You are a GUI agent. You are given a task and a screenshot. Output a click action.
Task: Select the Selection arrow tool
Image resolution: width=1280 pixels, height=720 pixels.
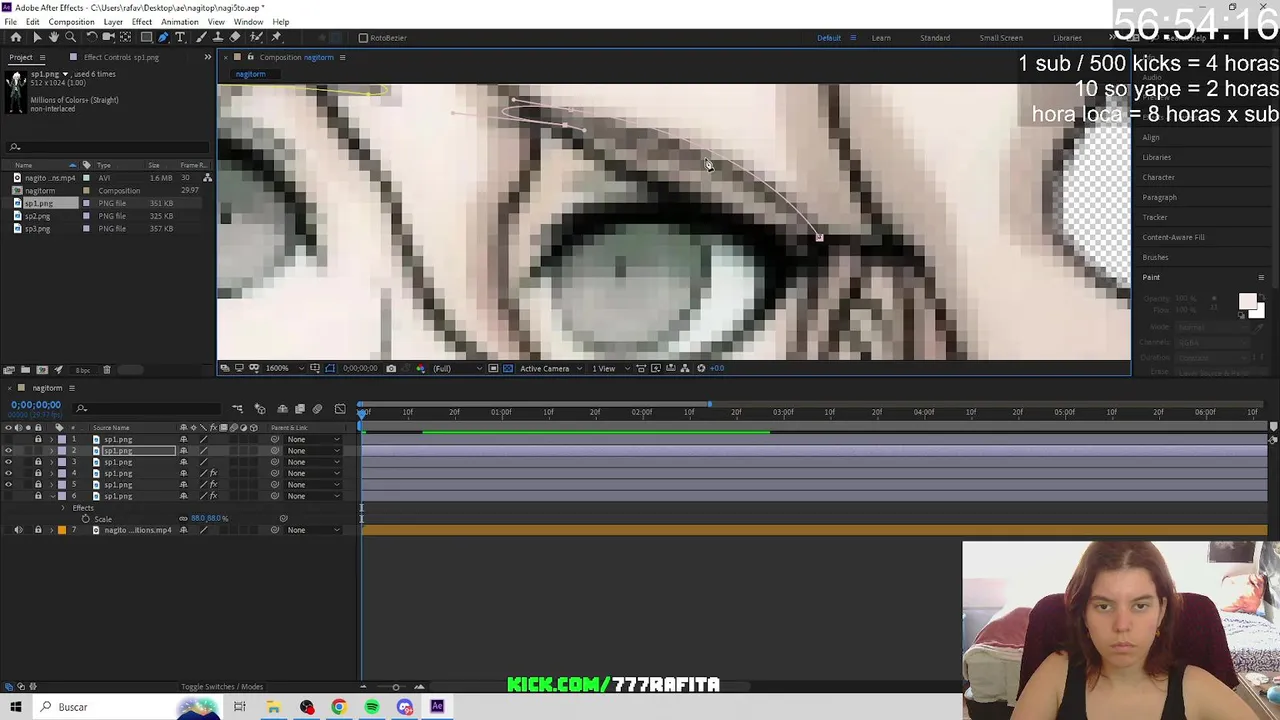(x=38, y=37)
